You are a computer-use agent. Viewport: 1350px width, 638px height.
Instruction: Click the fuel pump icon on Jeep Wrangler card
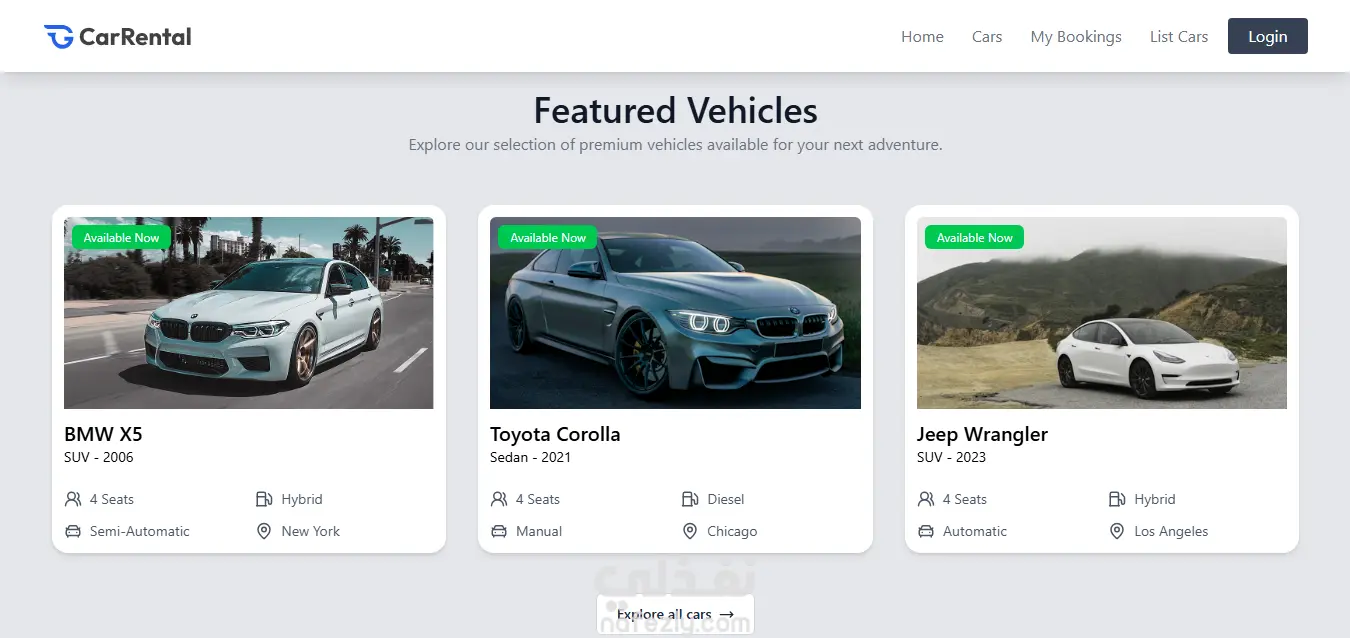point(1117,499)
